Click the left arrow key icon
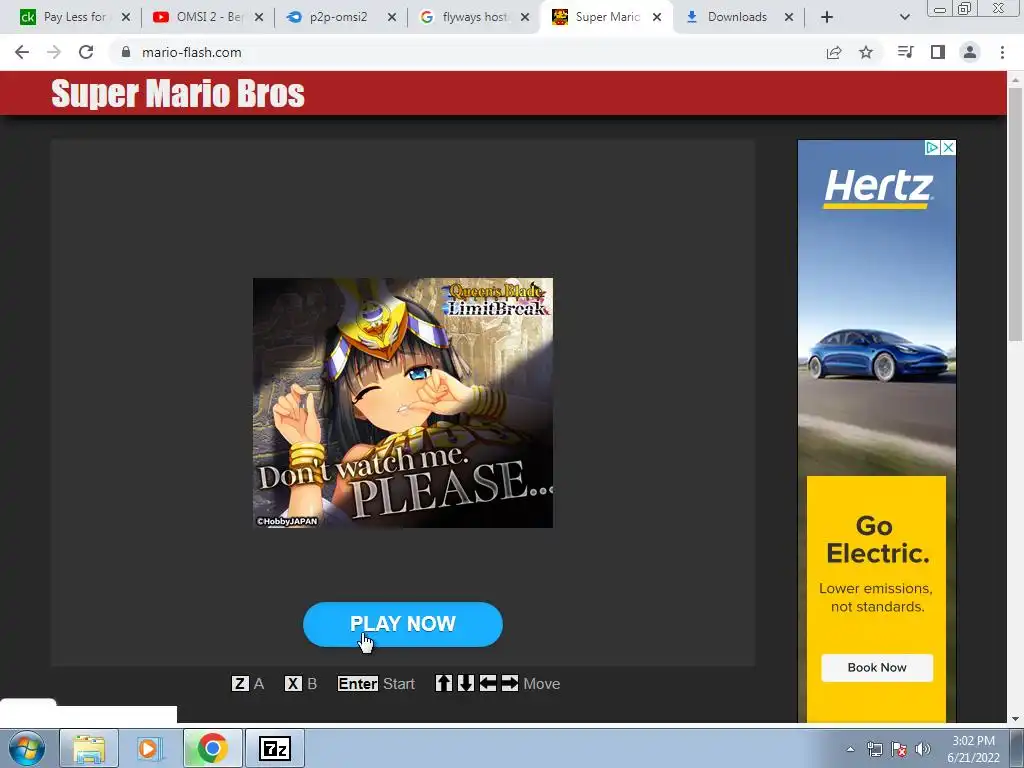 point(488,684)
